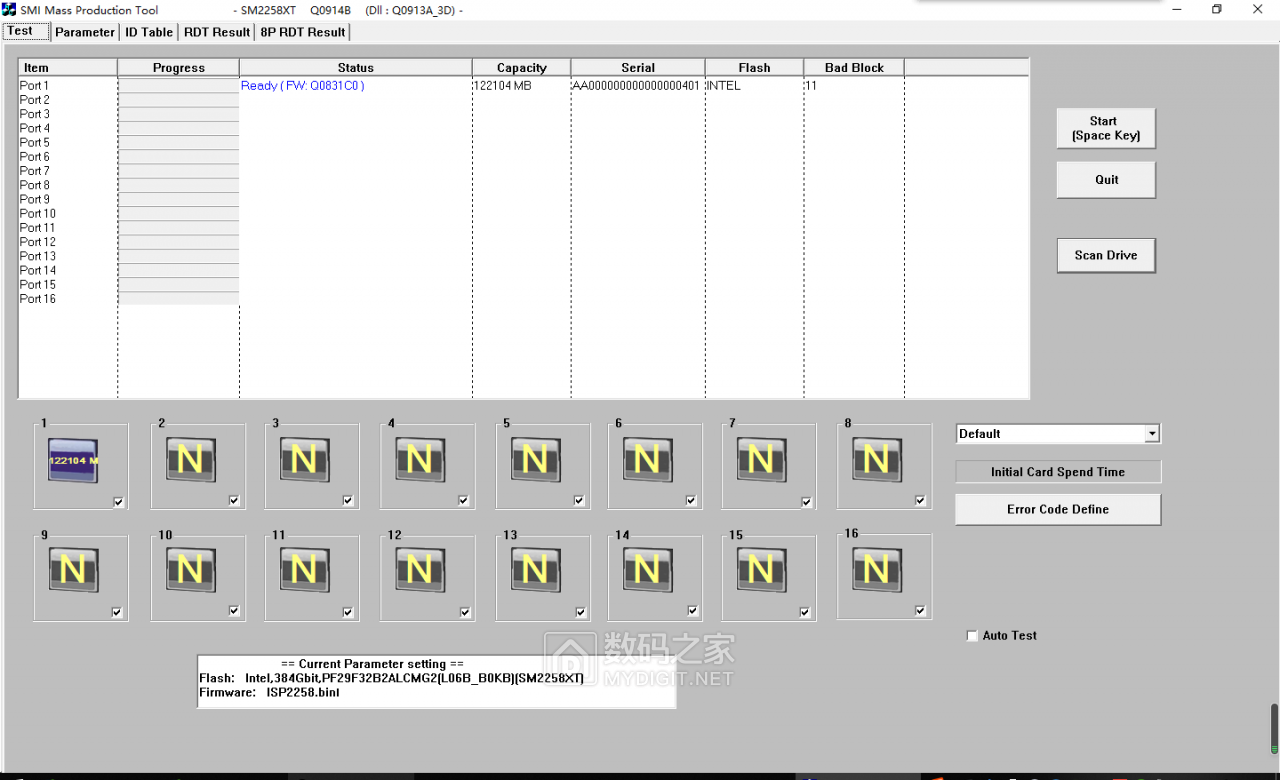1280x780 pixels.
Task: Click the port 16 empty slot icon
Action: (876, 570)
